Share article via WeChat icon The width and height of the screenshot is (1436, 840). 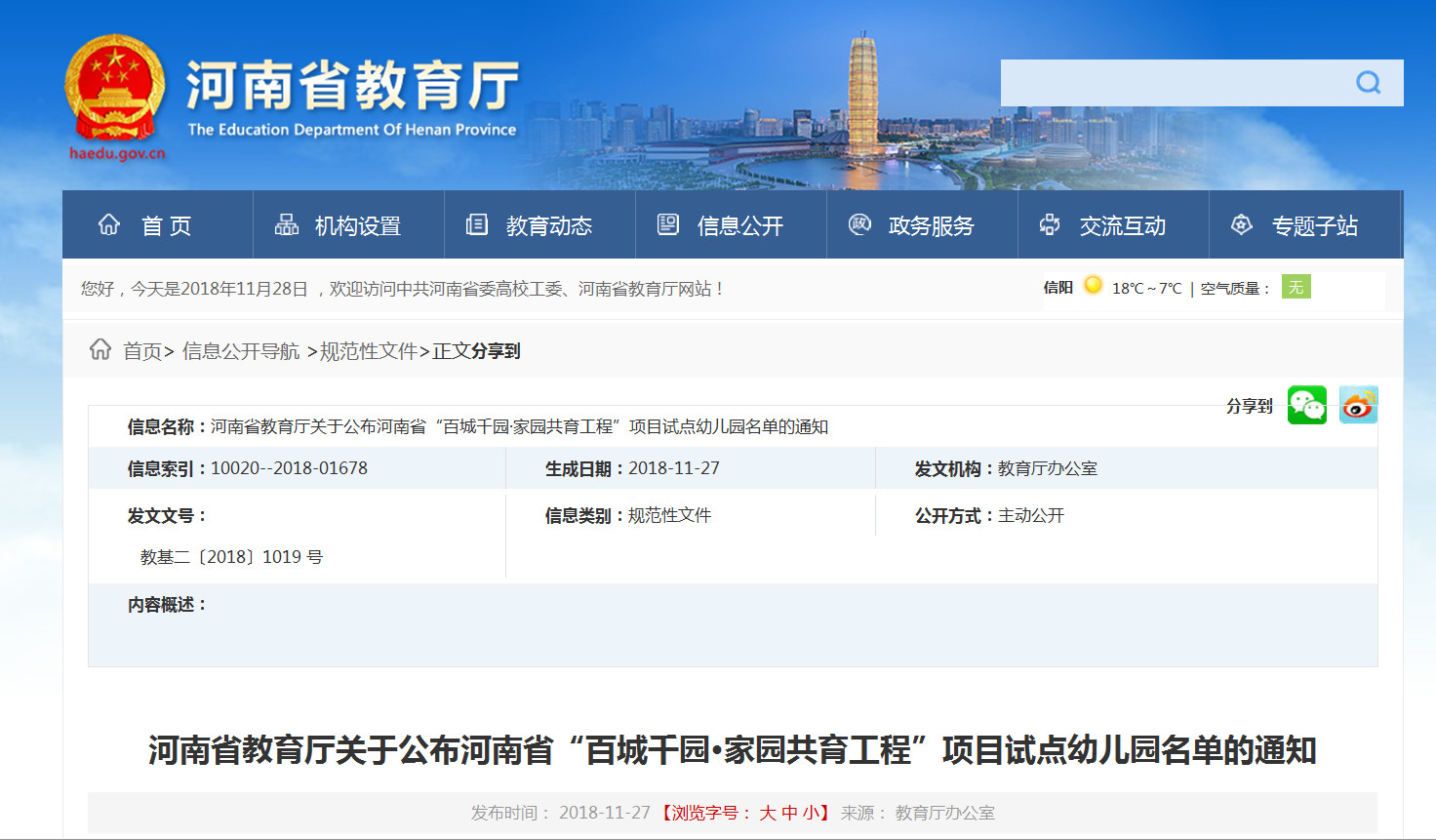[1306, 405]
